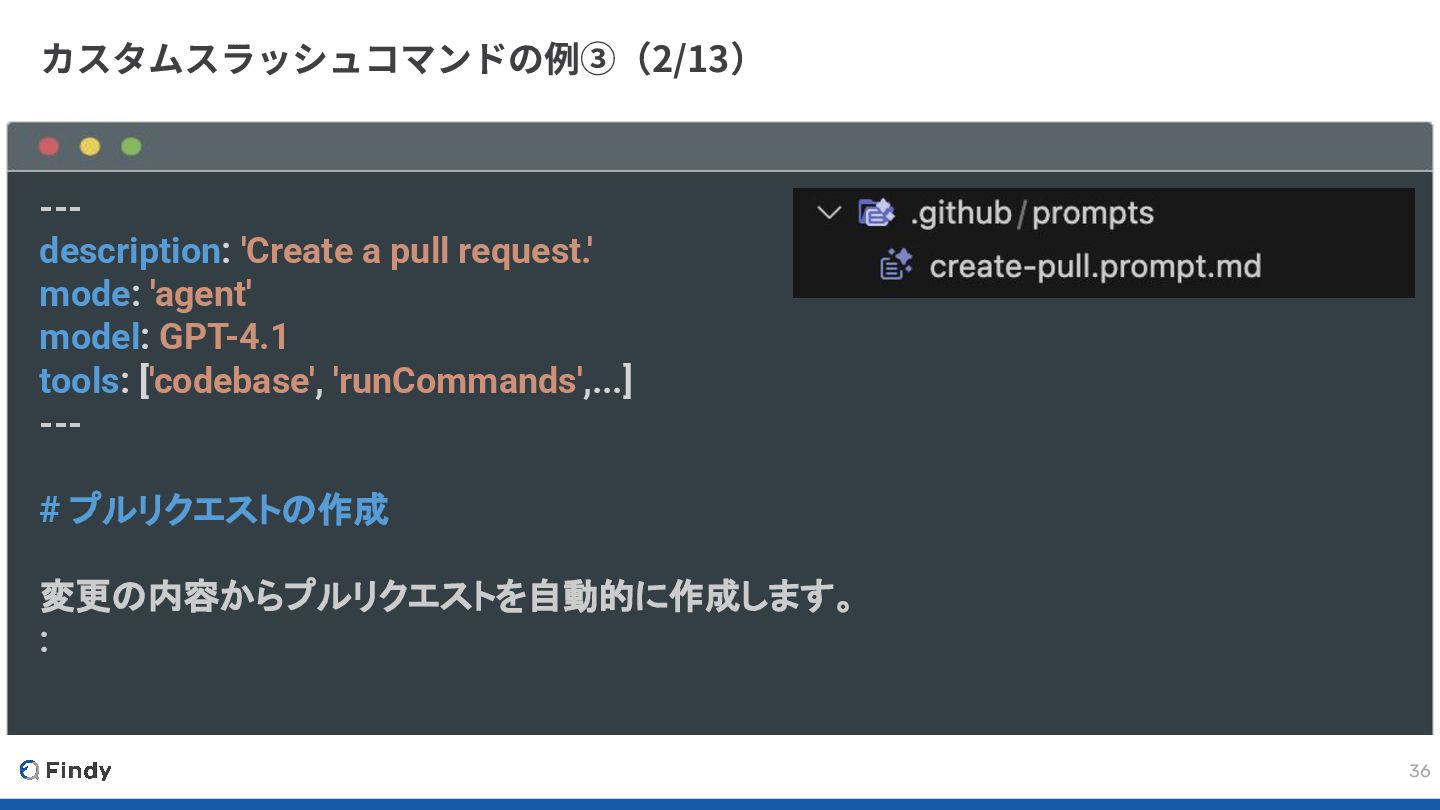Image resolution: width=1440 pixels, height=810 pixels.
Task: Click the プルリクエストの作成 heading
Action: pos(214,510)
